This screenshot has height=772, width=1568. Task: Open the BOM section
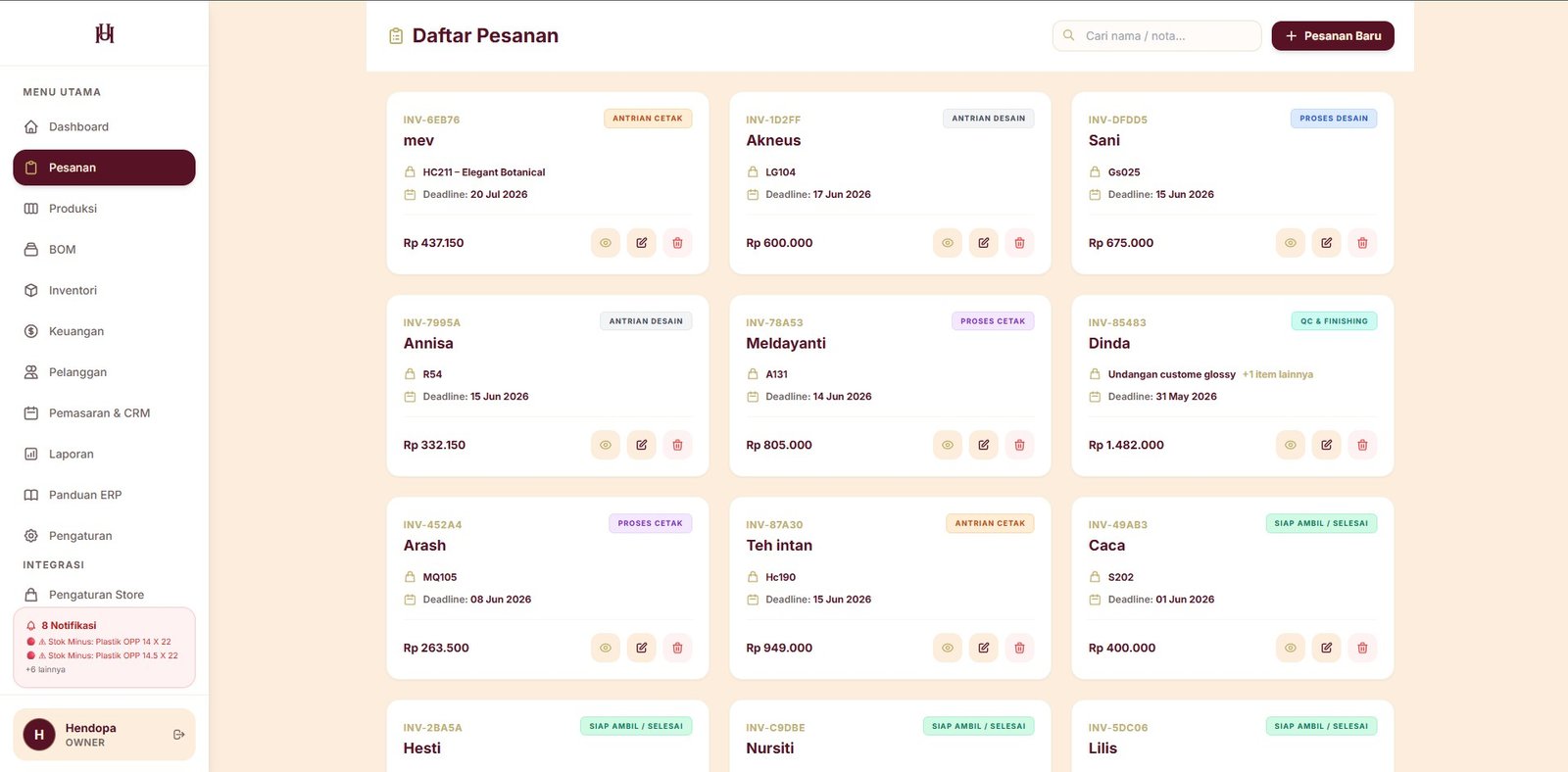[x=104, y=250]
